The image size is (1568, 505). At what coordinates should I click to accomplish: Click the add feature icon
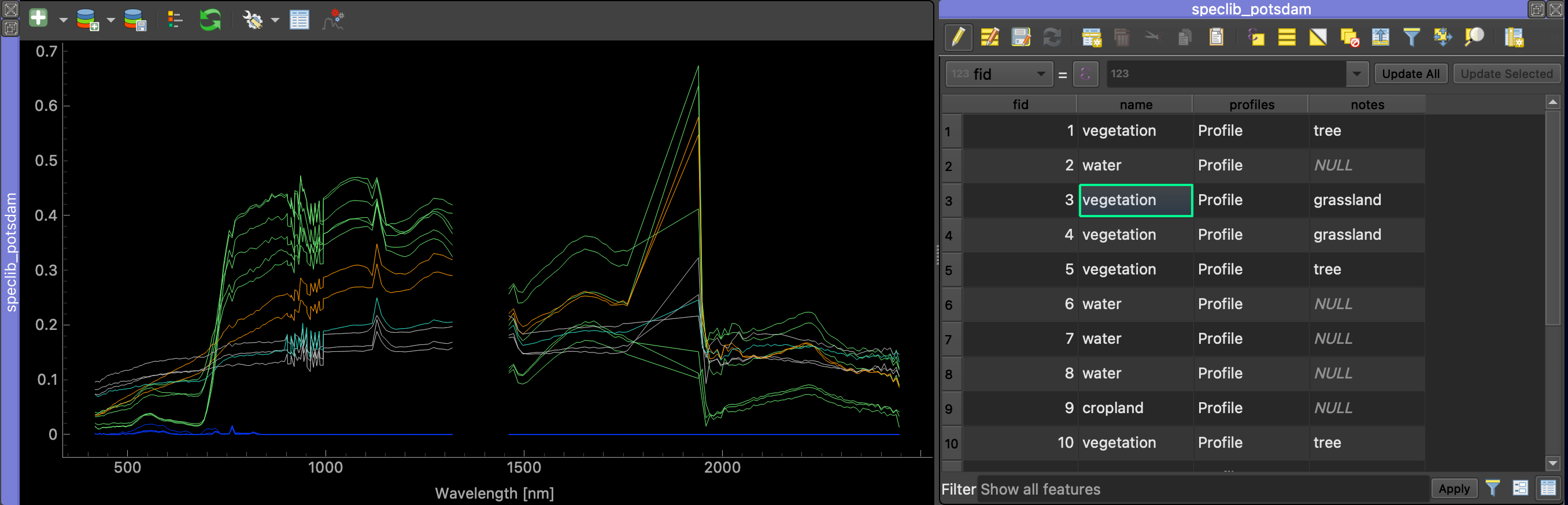[1092, 37]
